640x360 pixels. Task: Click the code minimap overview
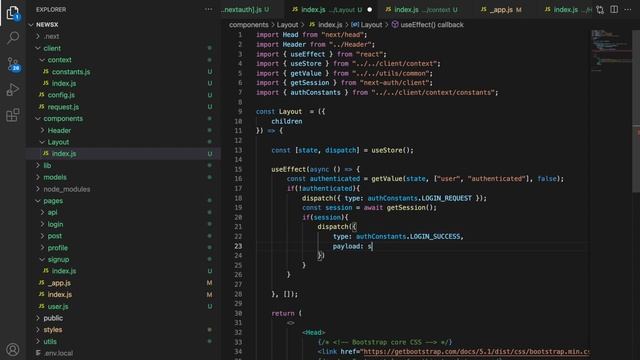[x=611, y=51]
